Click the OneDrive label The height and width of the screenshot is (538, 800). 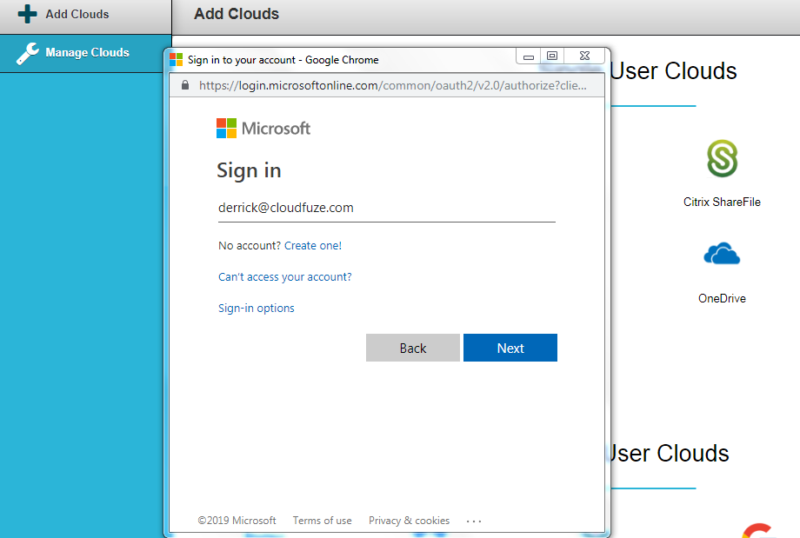pos(721,299)
